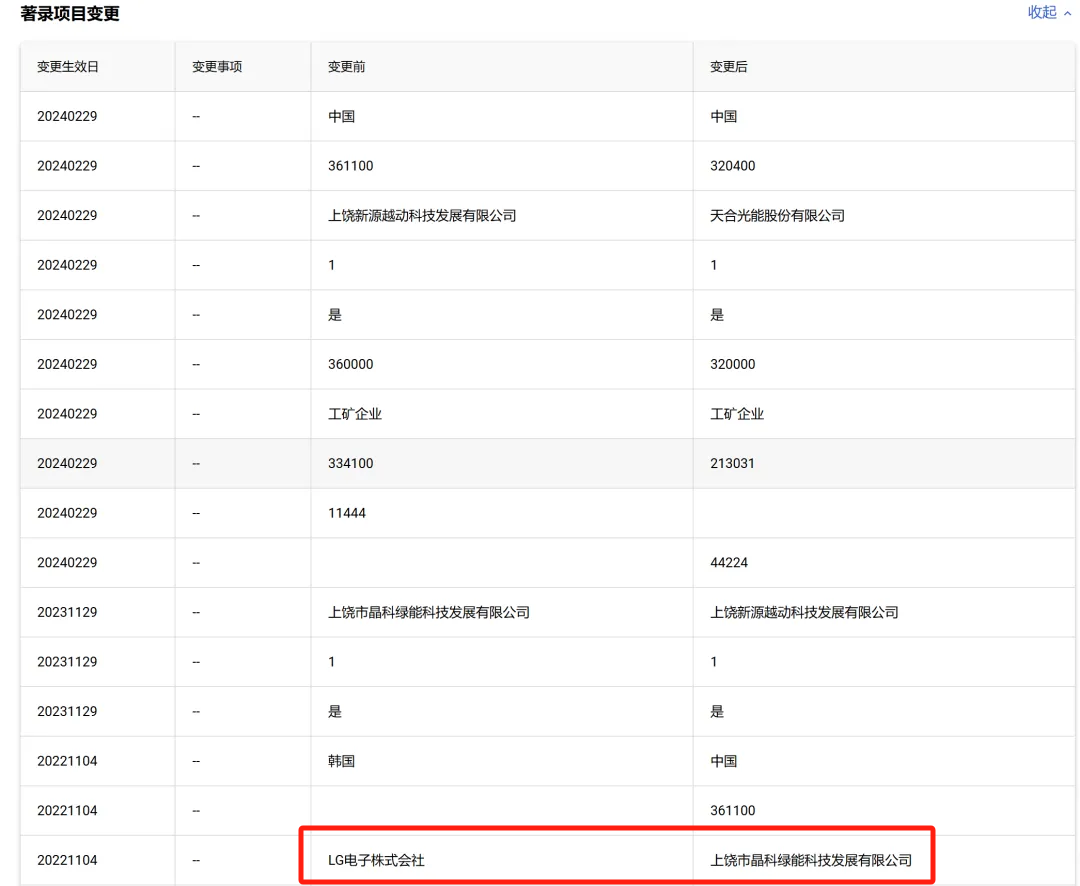The width and height of the screenshot is (1080, 886).
Task: Select the 韩国 cell in the 变更前 column
Action: point(342,761)
